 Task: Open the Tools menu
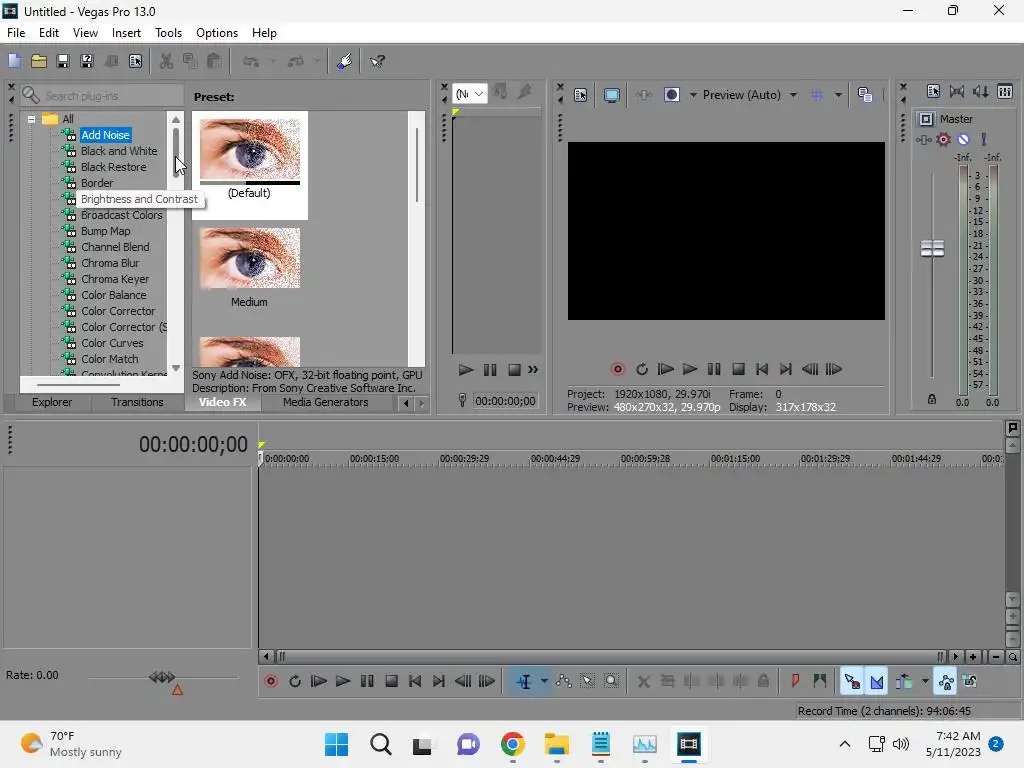168,33
